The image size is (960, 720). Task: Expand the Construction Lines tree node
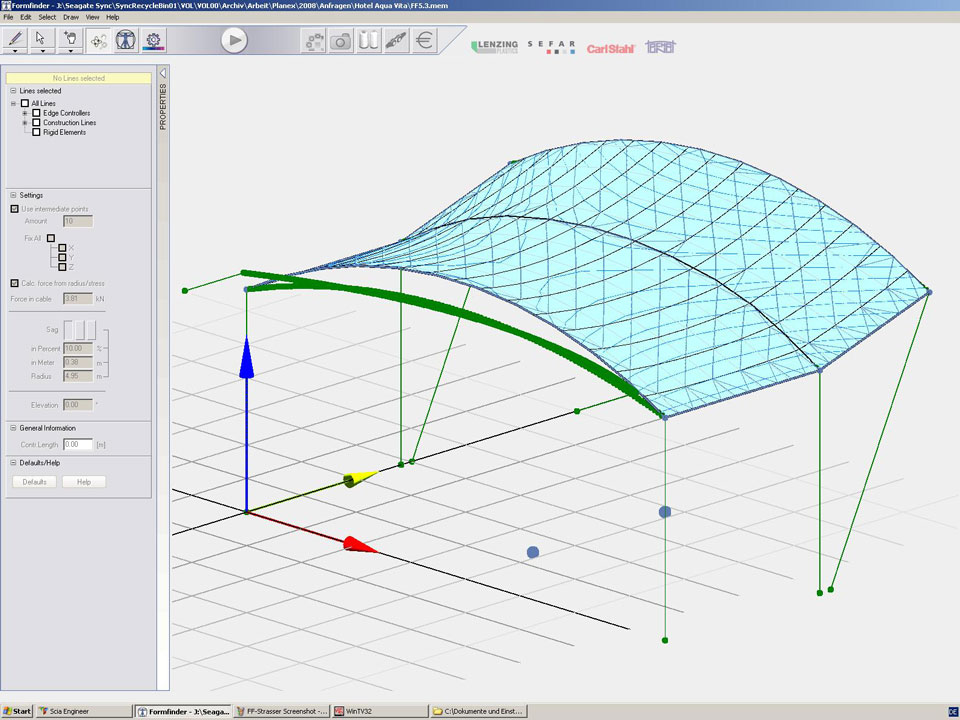point(25,123)
